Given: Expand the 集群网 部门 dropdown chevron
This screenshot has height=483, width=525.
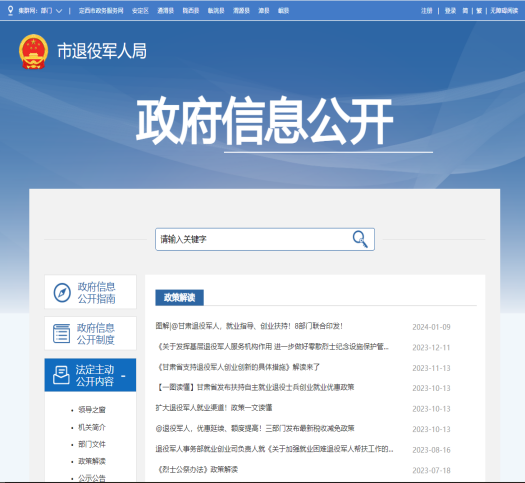Looking at the screenshot, I should [x=59, y=11].
